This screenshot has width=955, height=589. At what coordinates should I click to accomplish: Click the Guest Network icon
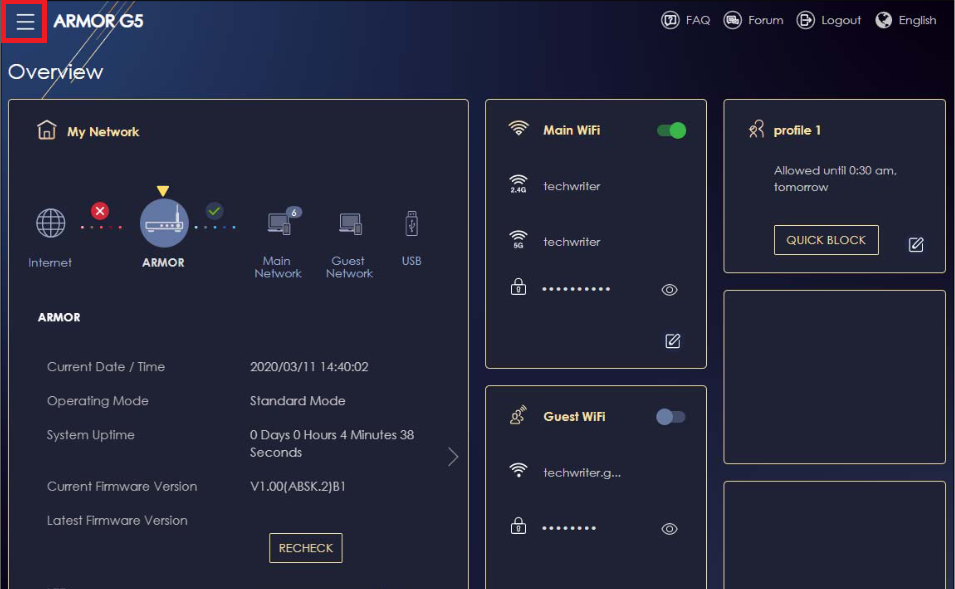[x=349, y=223]
